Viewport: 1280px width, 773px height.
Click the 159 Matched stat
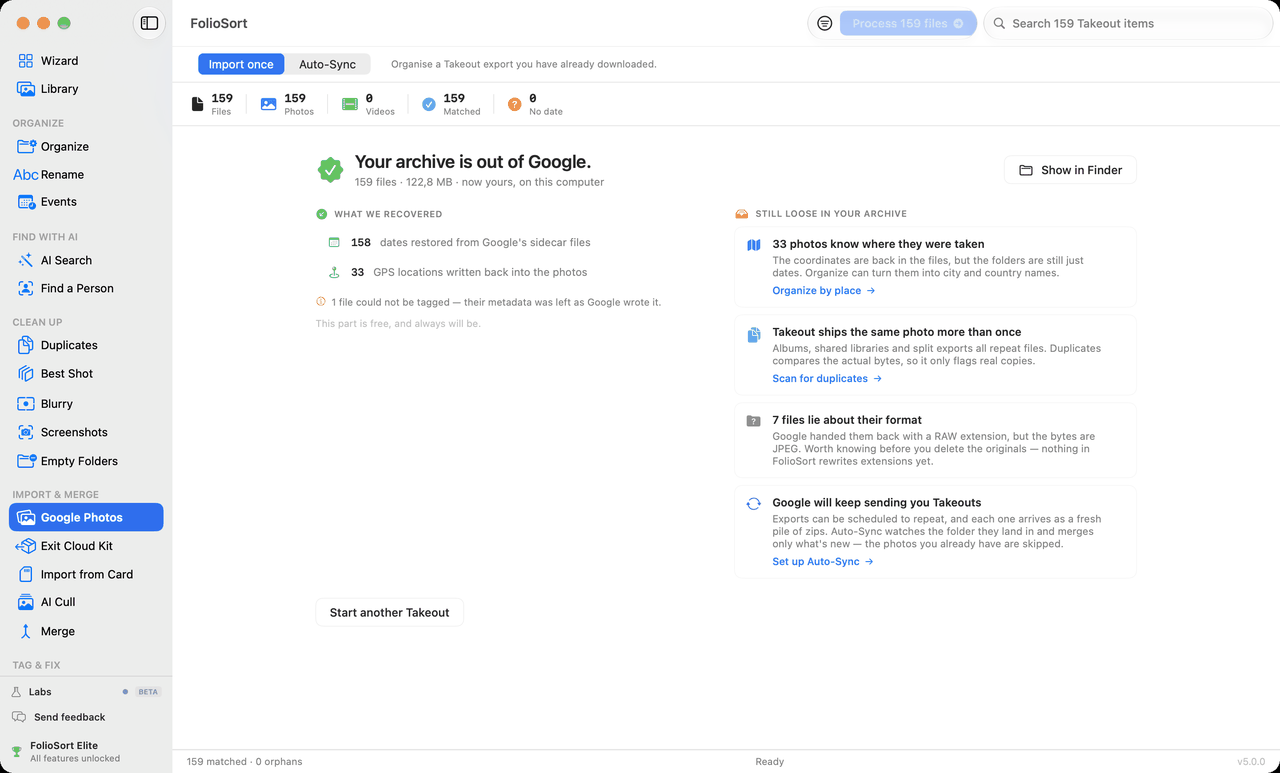[451, 104]
